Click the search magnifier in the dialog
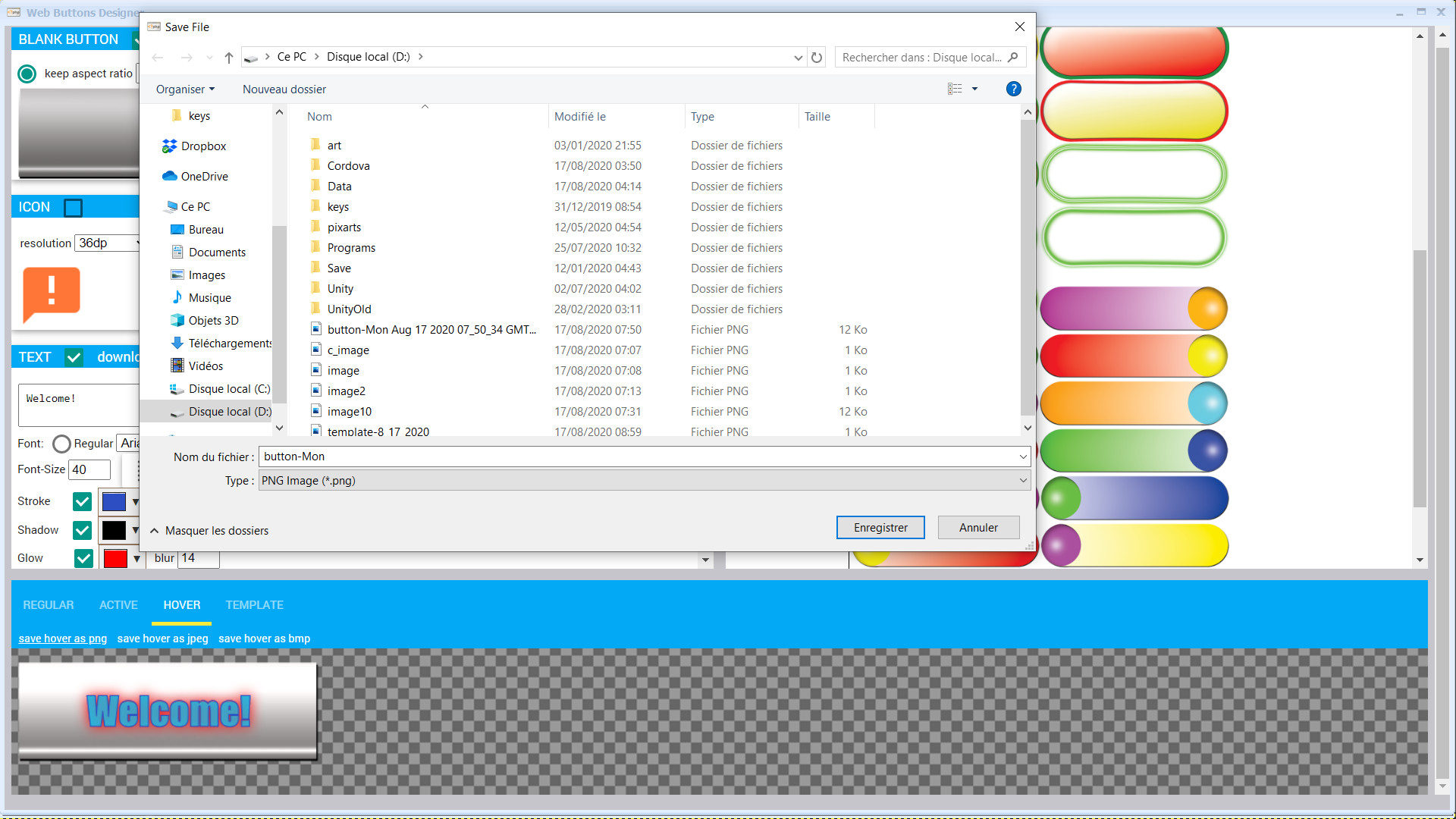Viewport: 1456px width, 819px height. tap(1014, 57)
